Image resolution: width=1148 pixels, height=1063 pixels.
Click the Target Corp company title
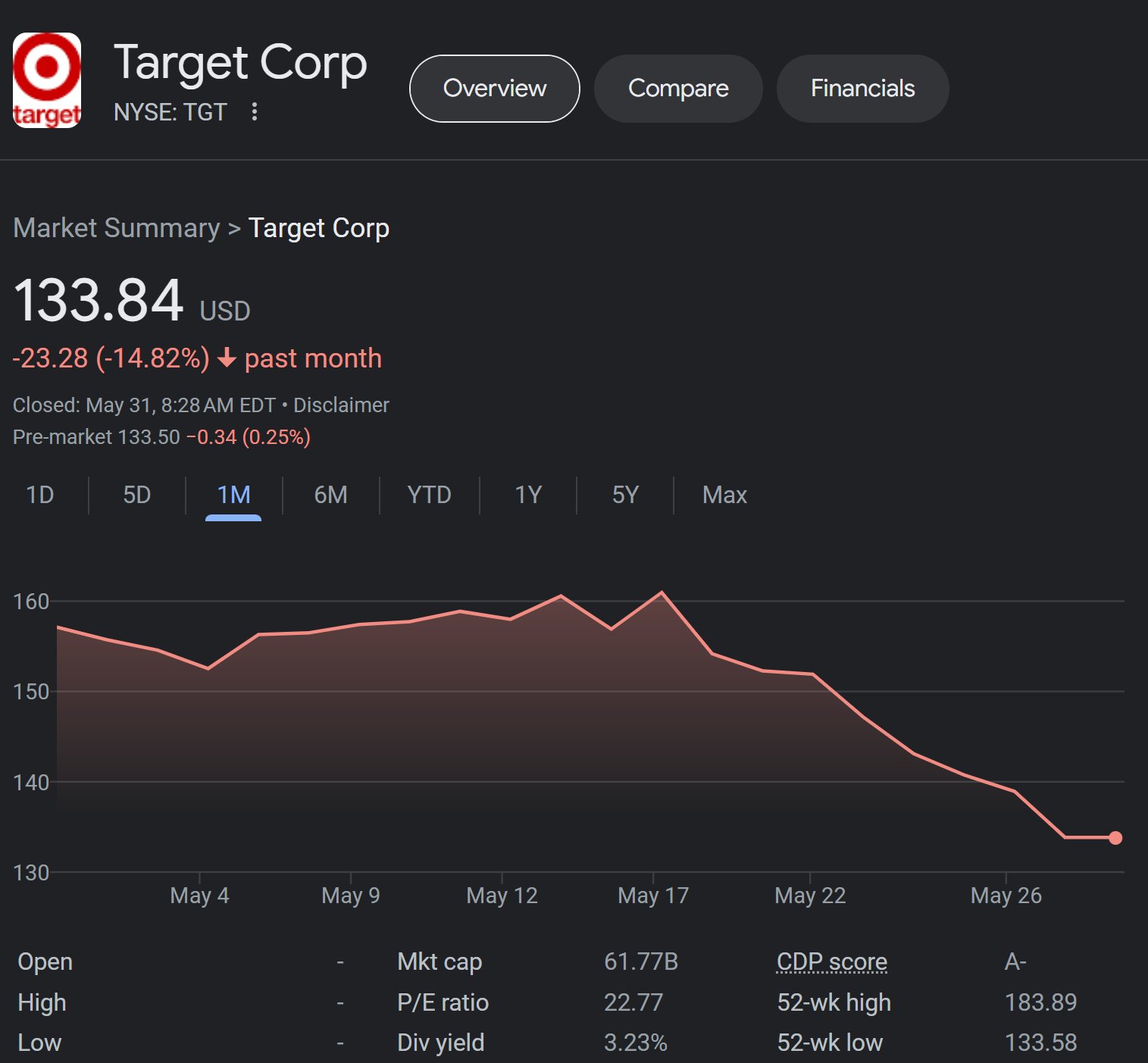tap(240, 63)
